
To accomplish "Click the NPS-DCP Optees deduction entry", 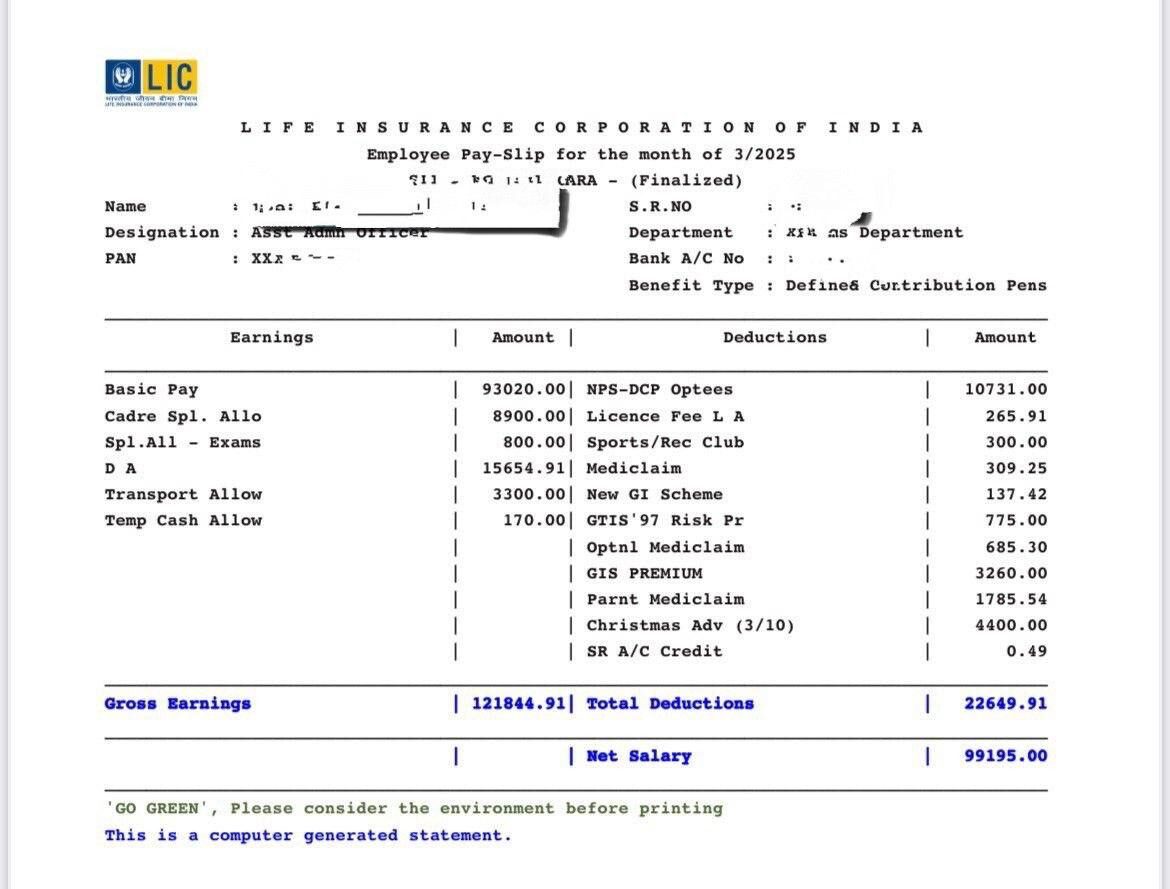I will (x=659, y=390).
